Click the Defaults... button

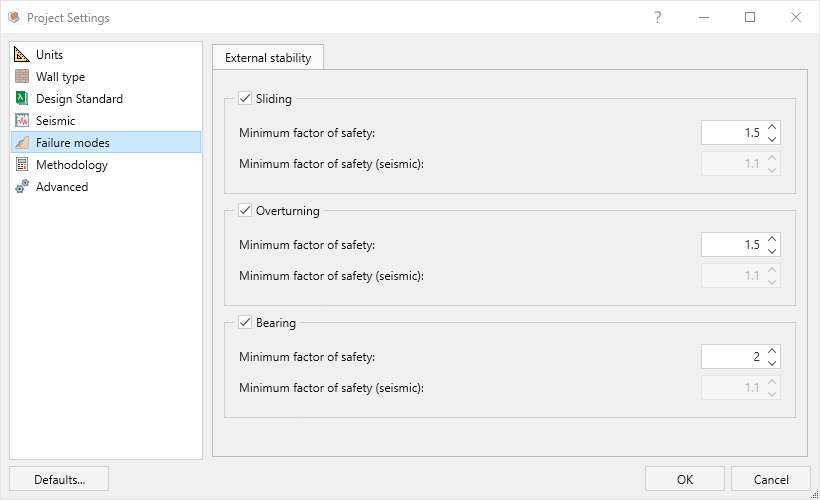click(x=59, y=479)
